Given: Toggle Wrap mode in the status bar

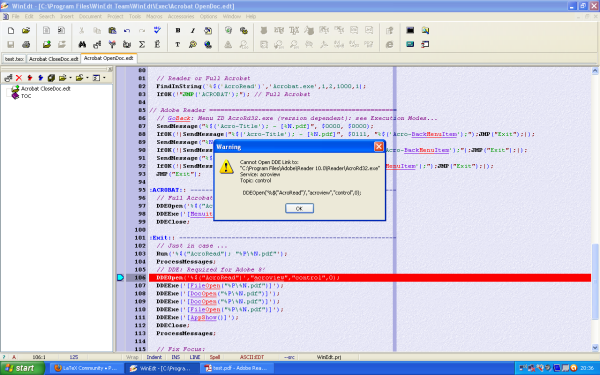Looking at the screenshot, I should [132, 357].
